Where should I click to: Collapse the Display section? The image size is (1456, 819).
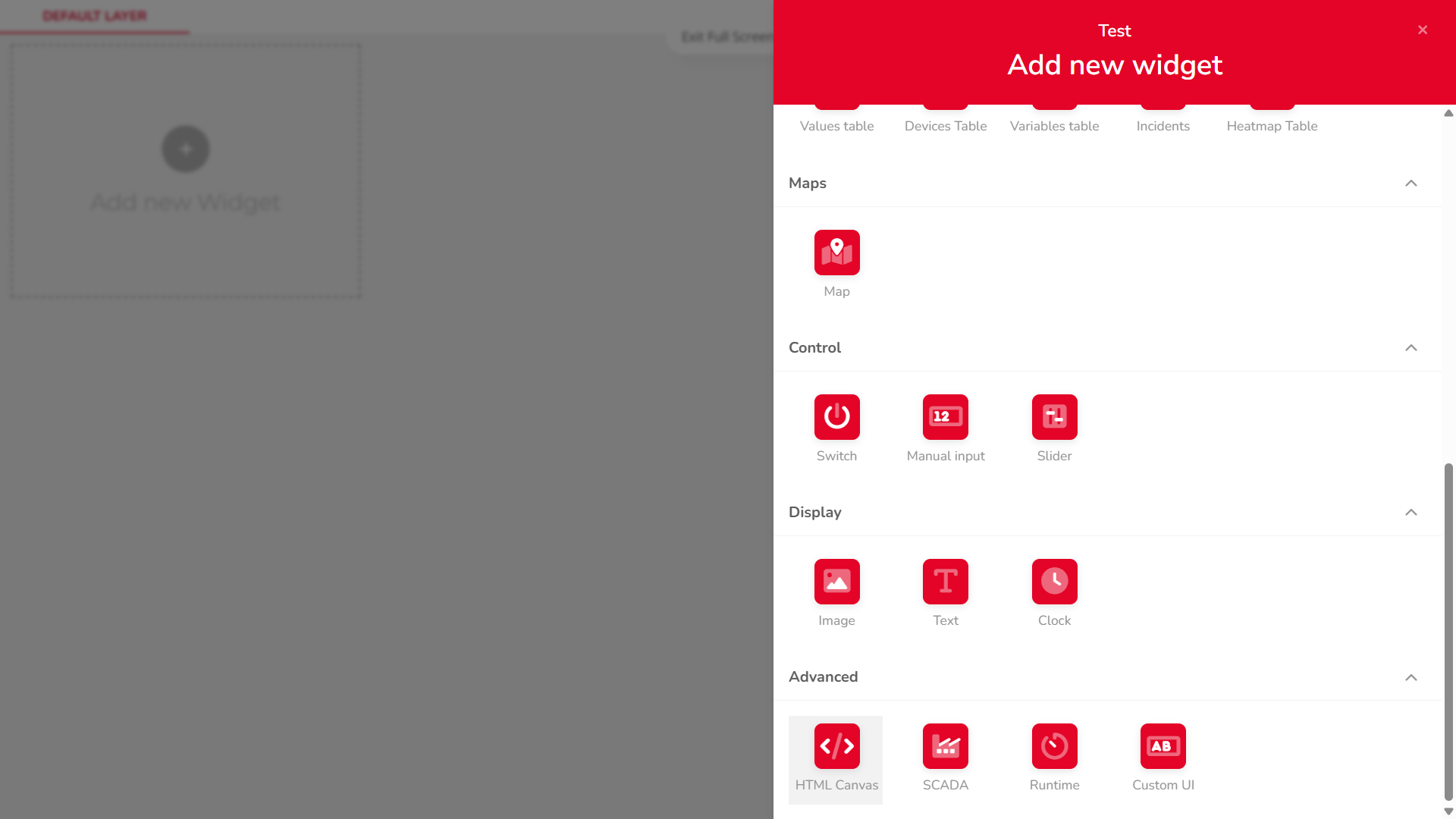click(x=1410, y=513)
